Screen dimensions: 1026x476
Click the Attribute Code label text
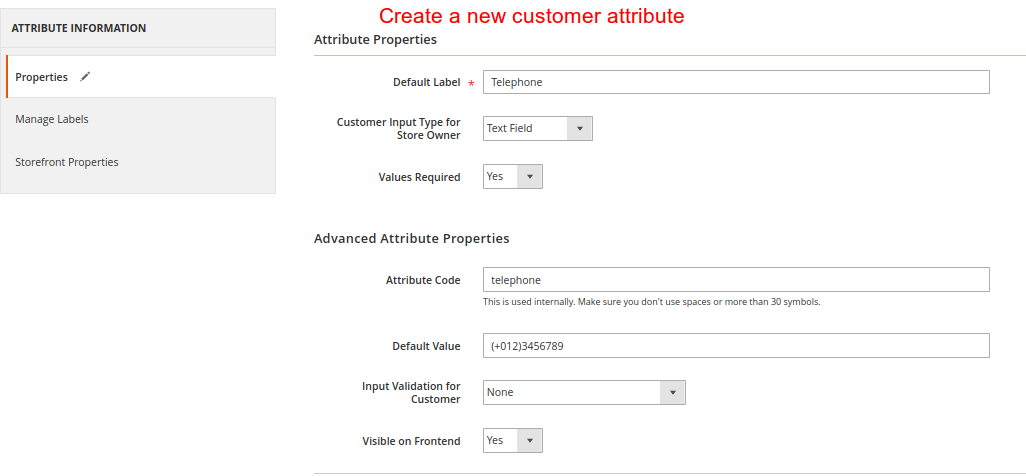(423, 280)
